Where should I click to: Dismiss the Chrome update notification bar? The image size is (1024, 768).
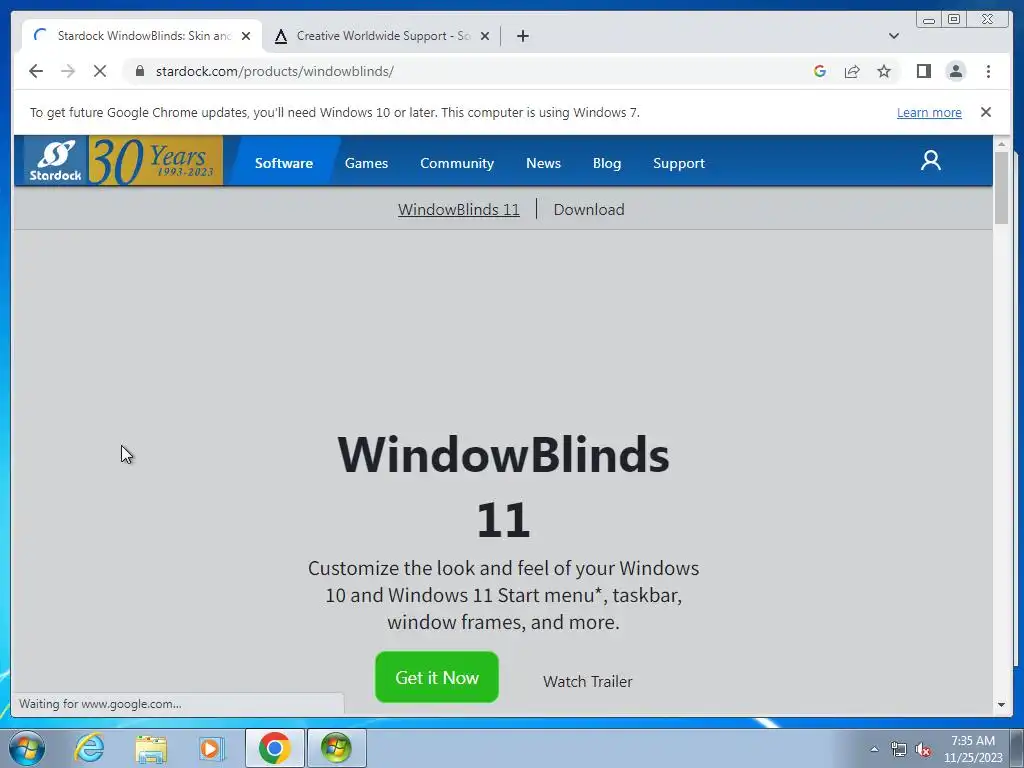click(985, 112)
